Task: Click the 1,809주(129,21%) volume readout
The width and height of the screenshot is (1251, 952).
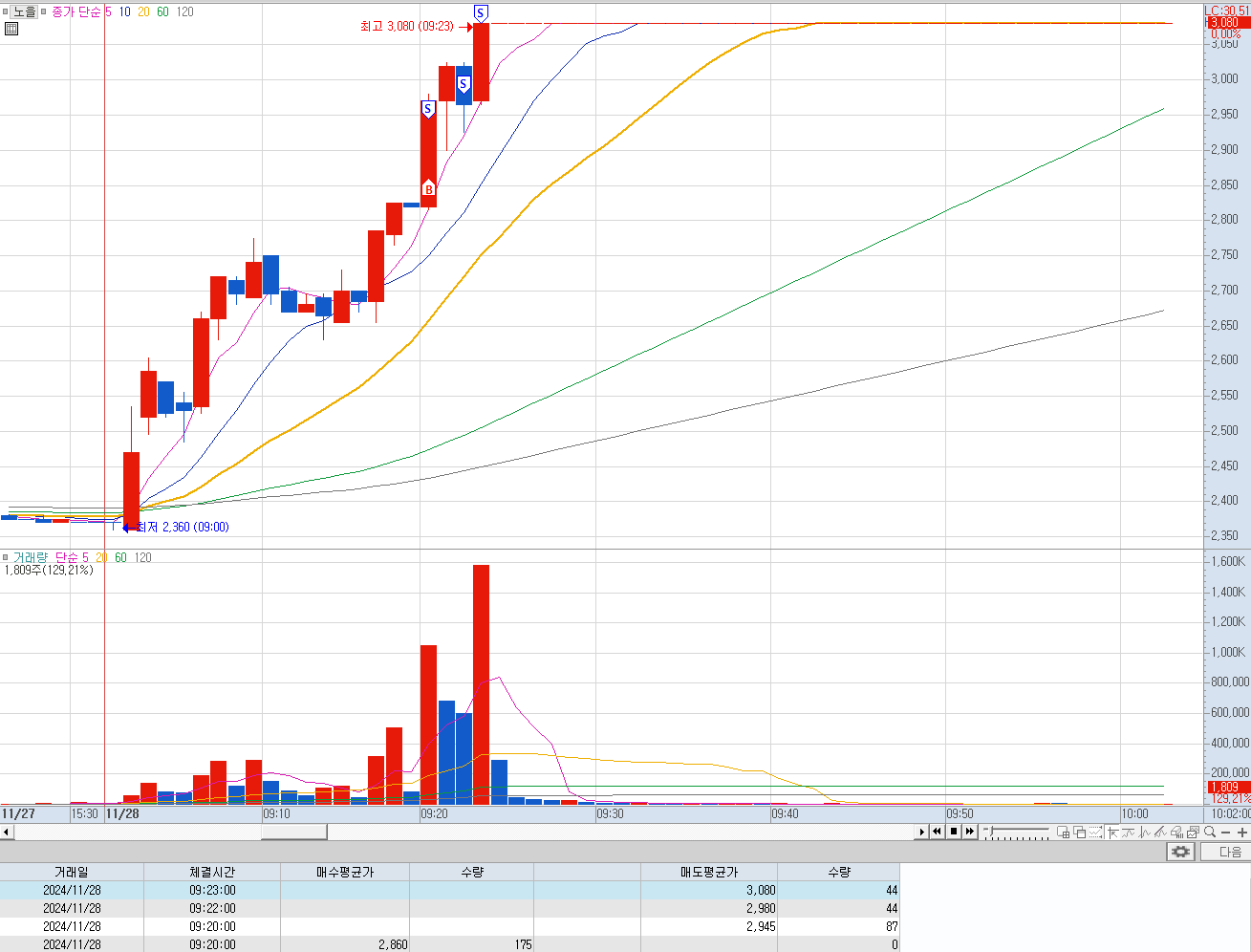Action: point(49,571)
